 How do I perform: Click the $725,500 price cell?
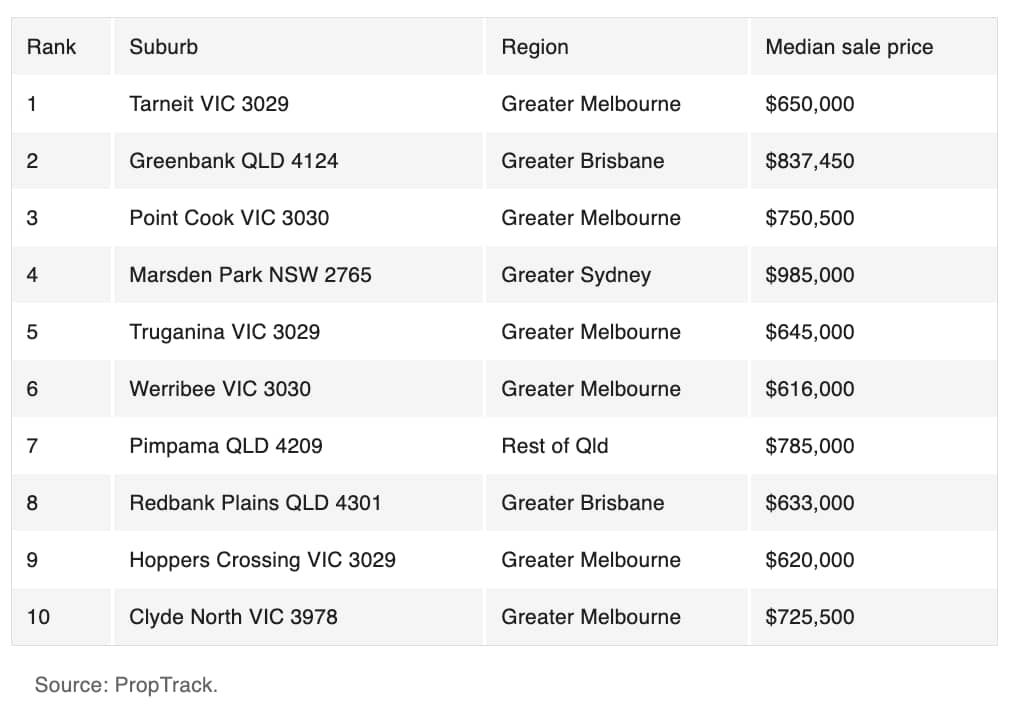pos(874,616)
